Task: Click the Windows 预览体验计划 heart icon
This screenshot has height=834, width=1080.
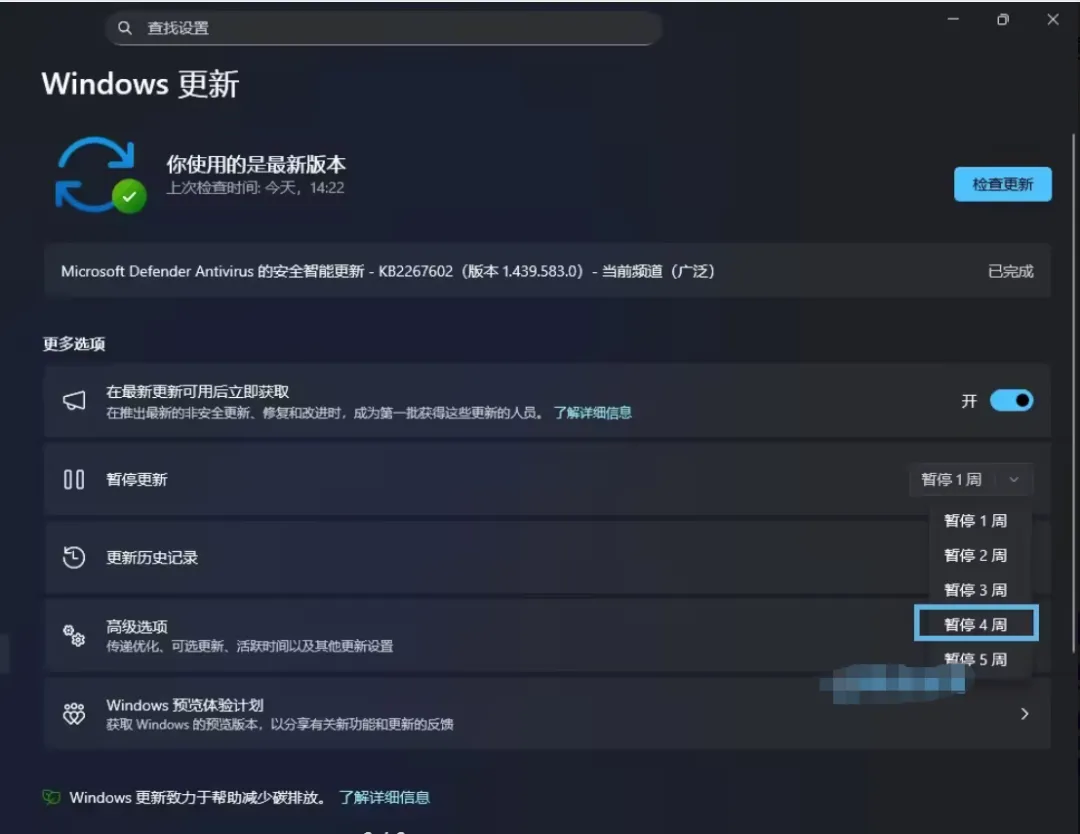Action: click(74, 713)
